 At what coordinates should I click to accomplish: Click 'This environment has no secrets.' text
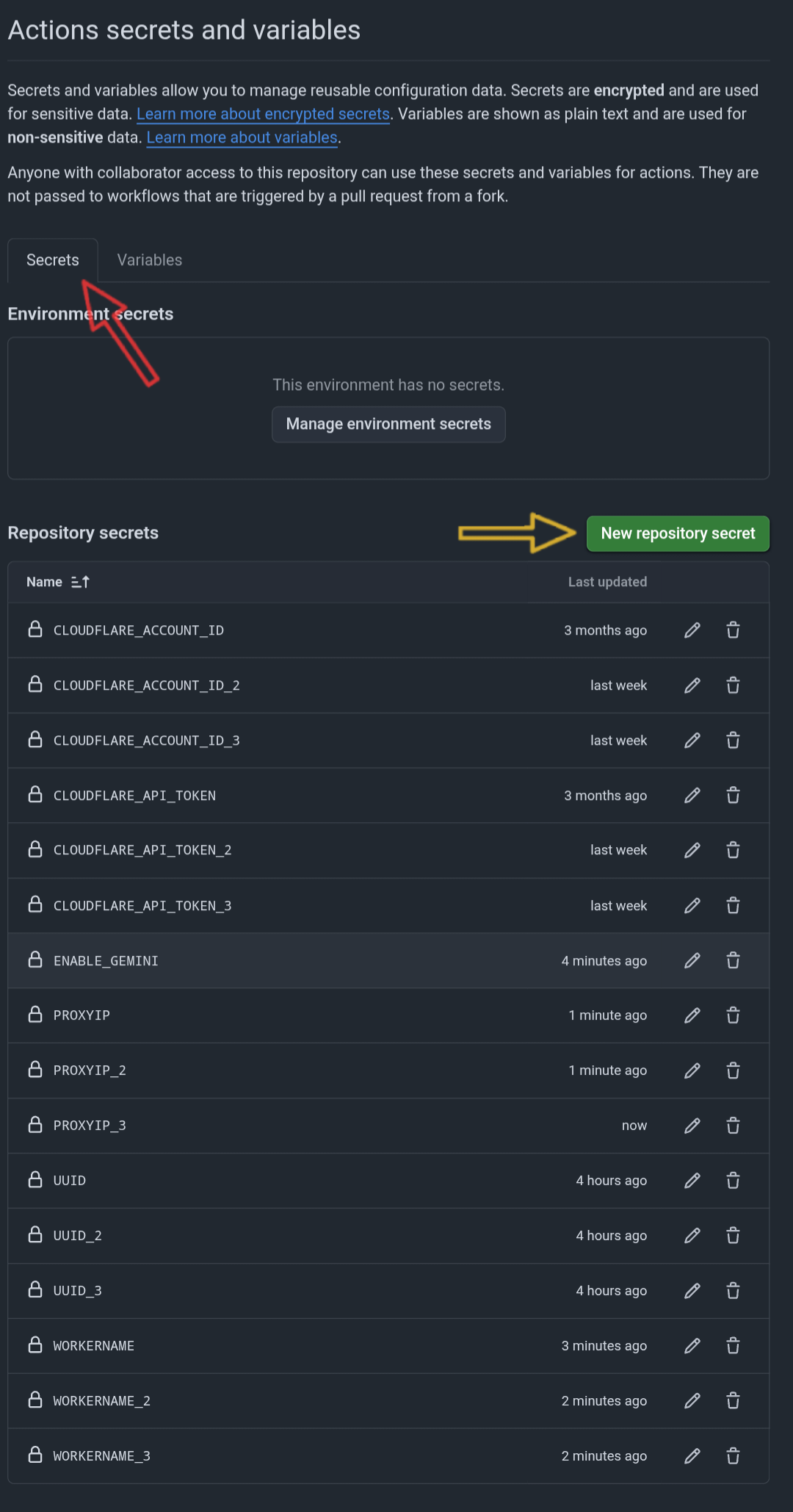pos(388,385)
